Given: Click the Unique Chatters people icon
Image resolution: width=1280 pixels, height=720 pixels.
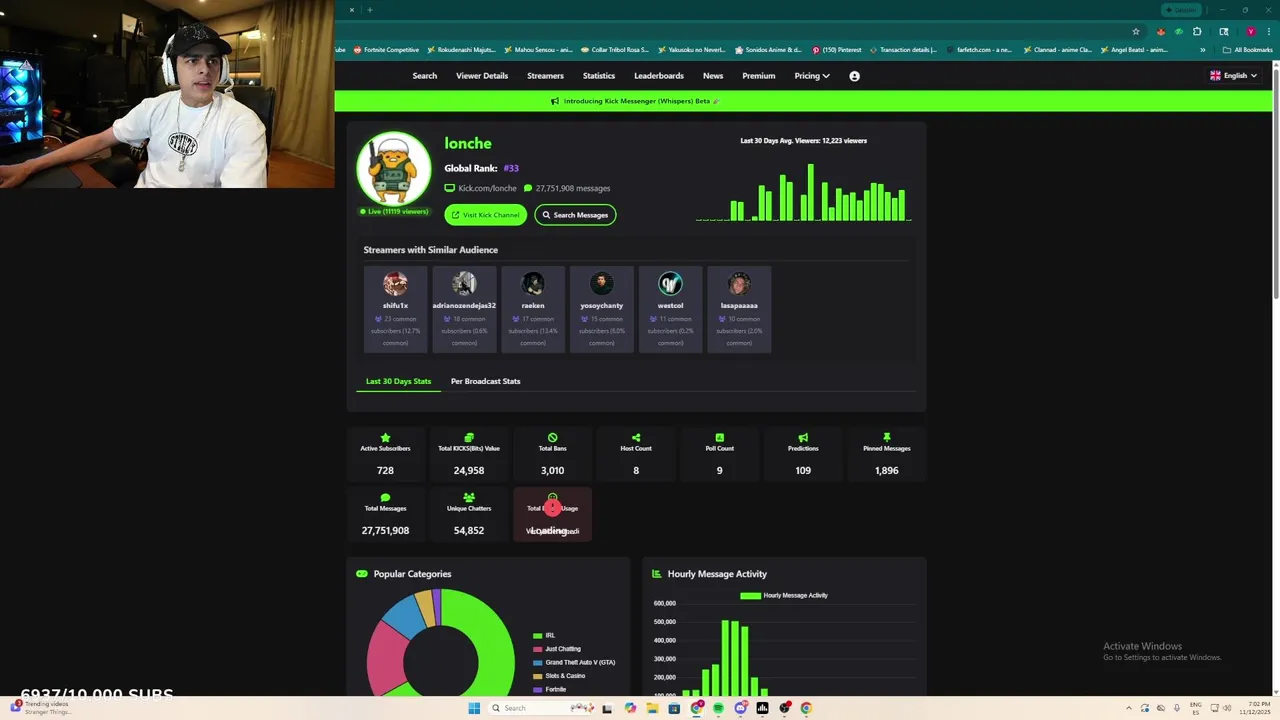Looking at the screenshot, I should [469, 497].
